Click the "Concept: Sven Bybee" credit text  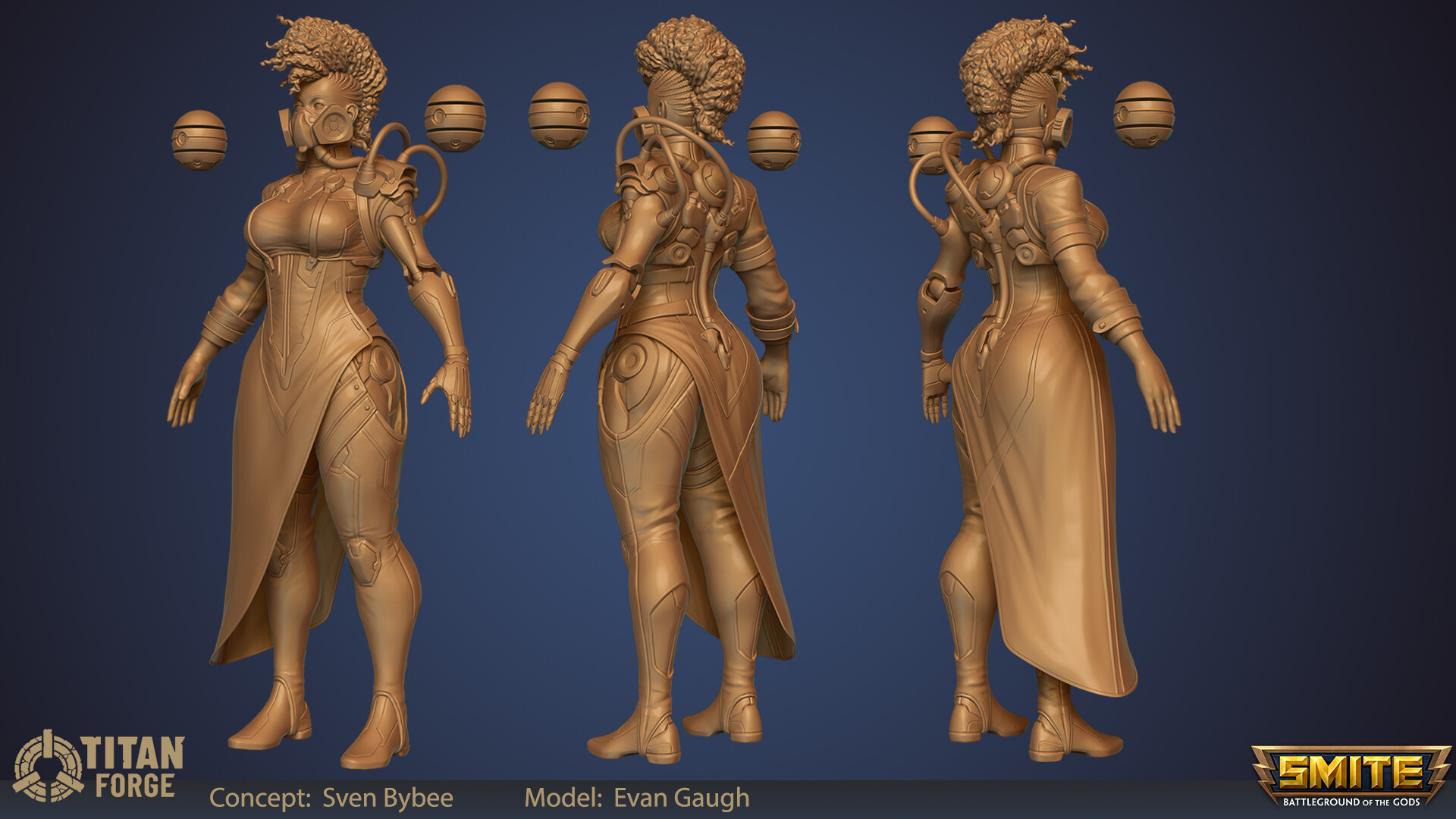click(x=331, y=798)
